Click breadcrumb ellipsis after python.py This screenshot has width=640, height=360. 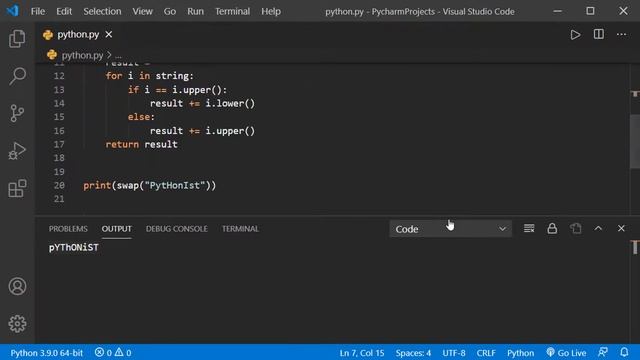click(118, 56)
